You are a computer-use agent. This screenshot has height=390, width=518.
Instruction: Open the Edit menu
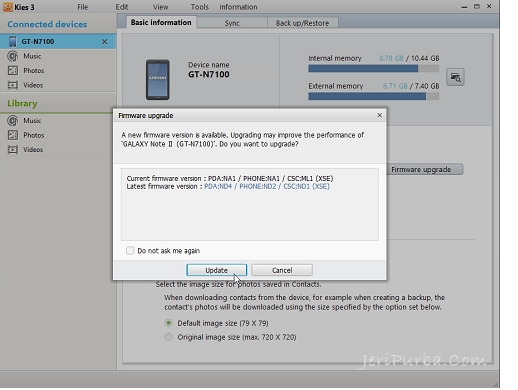122,7
